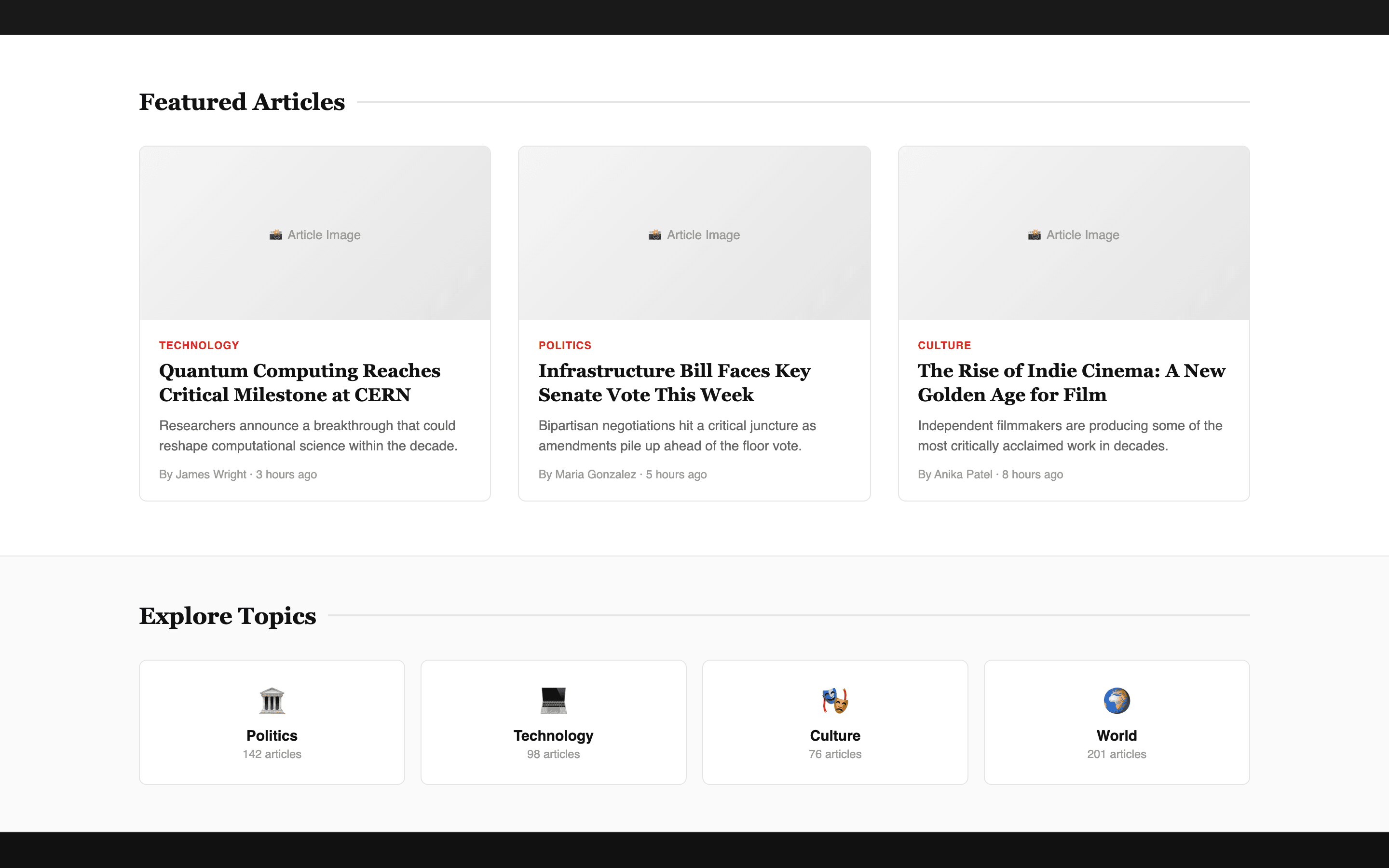
Task: Click author name James Wright
Action: (210, 474)
